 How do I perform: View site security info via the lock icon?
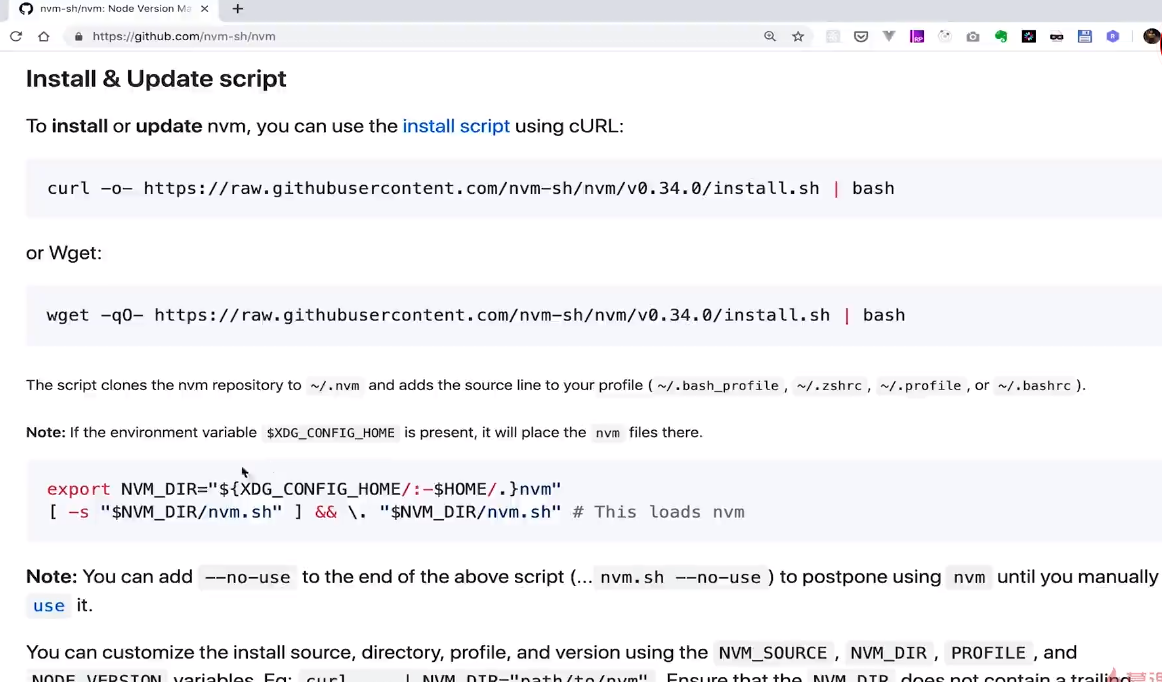[79, 36]
